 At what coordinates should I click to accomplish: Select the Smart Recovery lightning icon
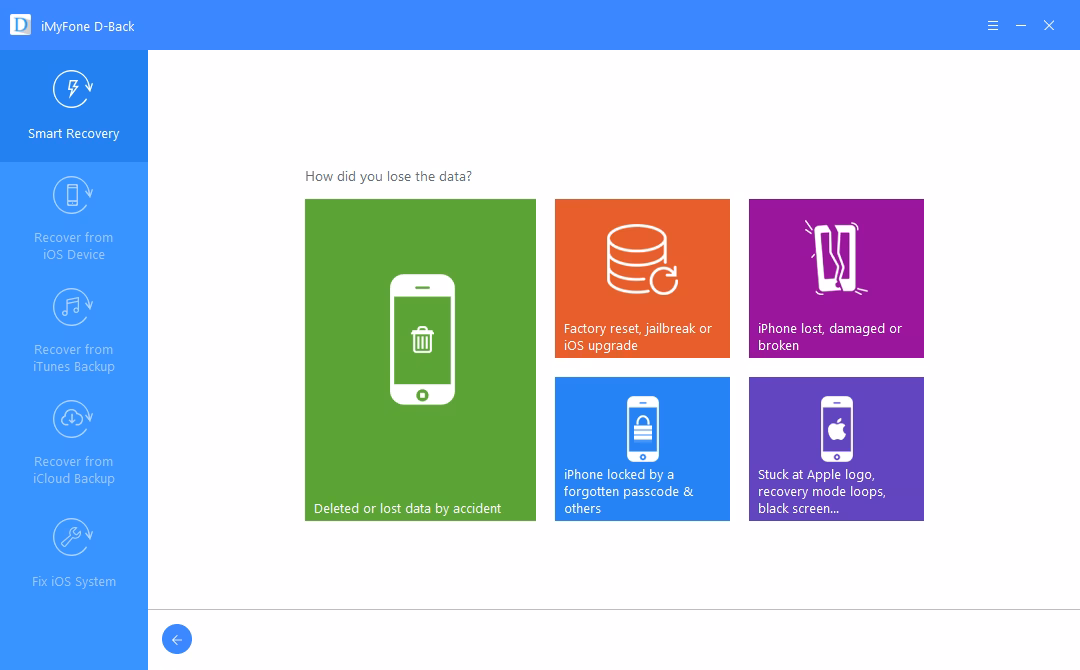[x=71, y=88]
